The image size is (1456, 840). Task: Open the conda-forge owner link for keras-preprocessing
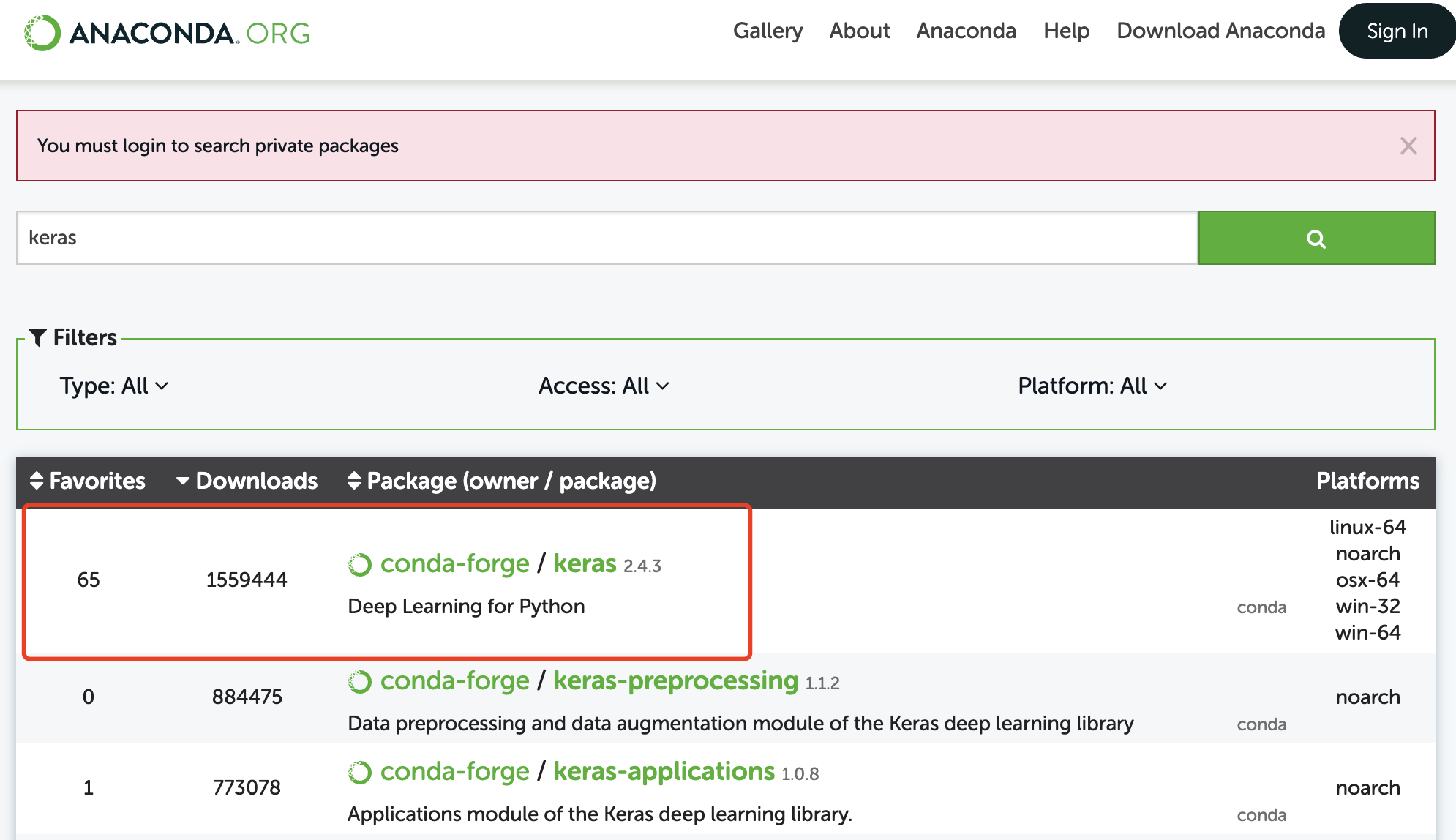(x=454, y=681)
